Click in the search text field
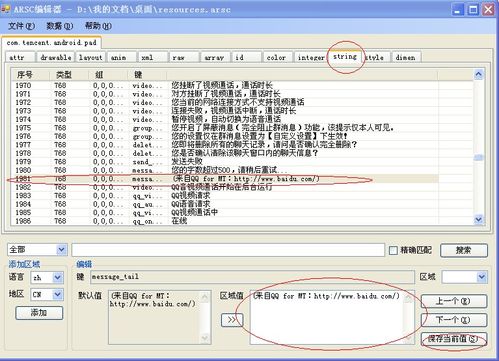This screenshot has height=361, width=499. pyautogui.click(x=228, y=250)
